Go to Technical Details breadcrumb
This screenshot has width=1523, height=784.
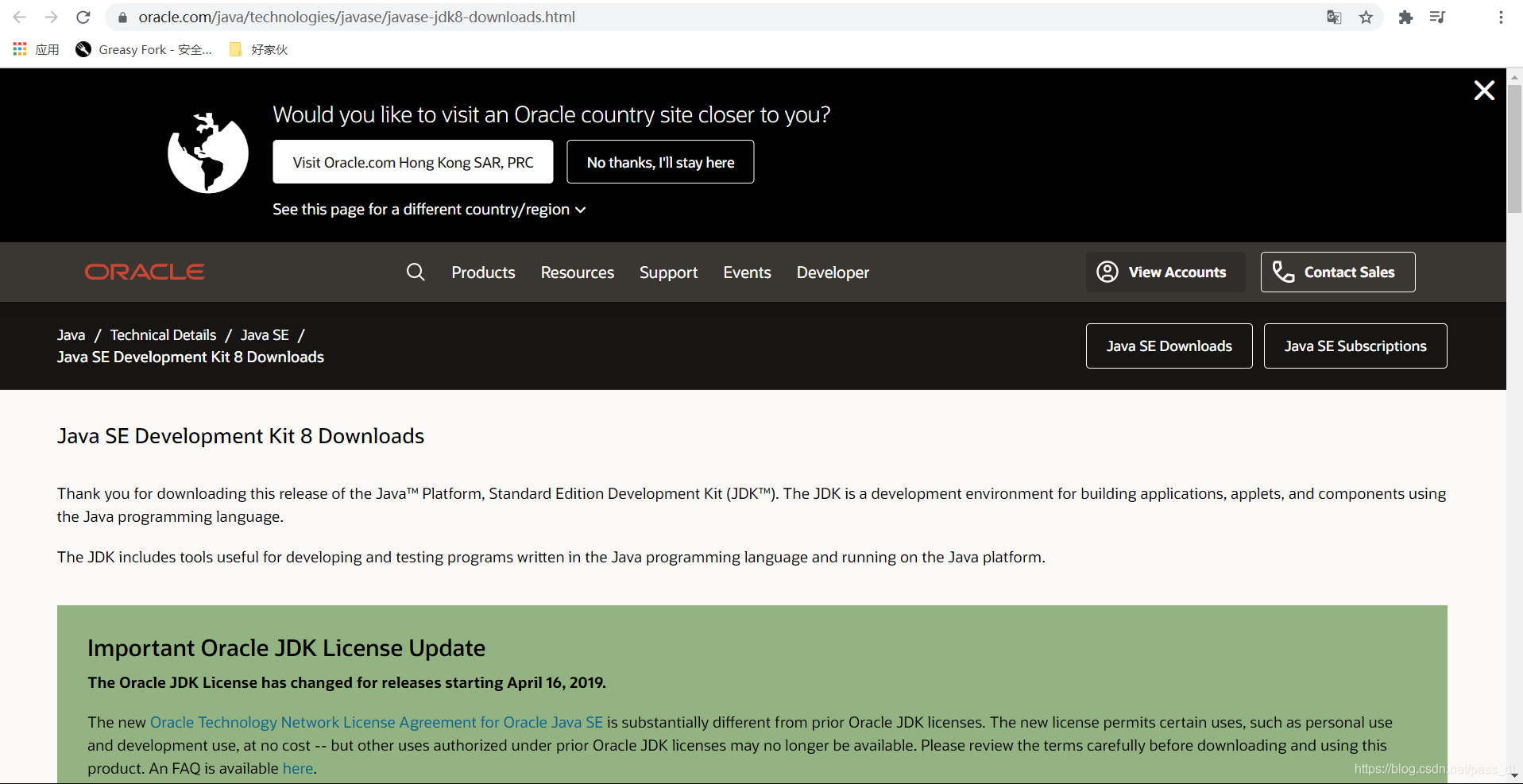(163, 335)
